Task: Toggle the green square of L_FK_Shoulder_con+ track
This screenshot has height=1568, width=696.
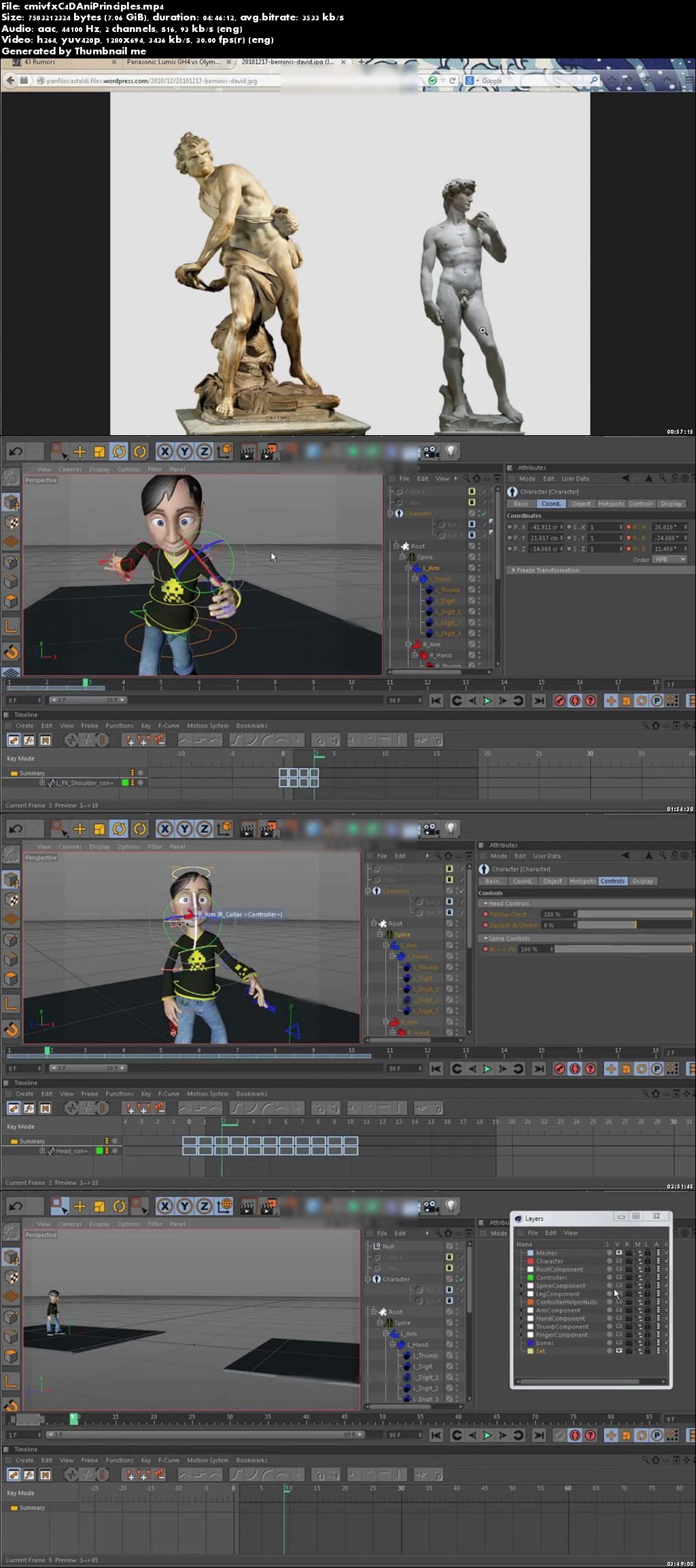Action: [125, 783]
